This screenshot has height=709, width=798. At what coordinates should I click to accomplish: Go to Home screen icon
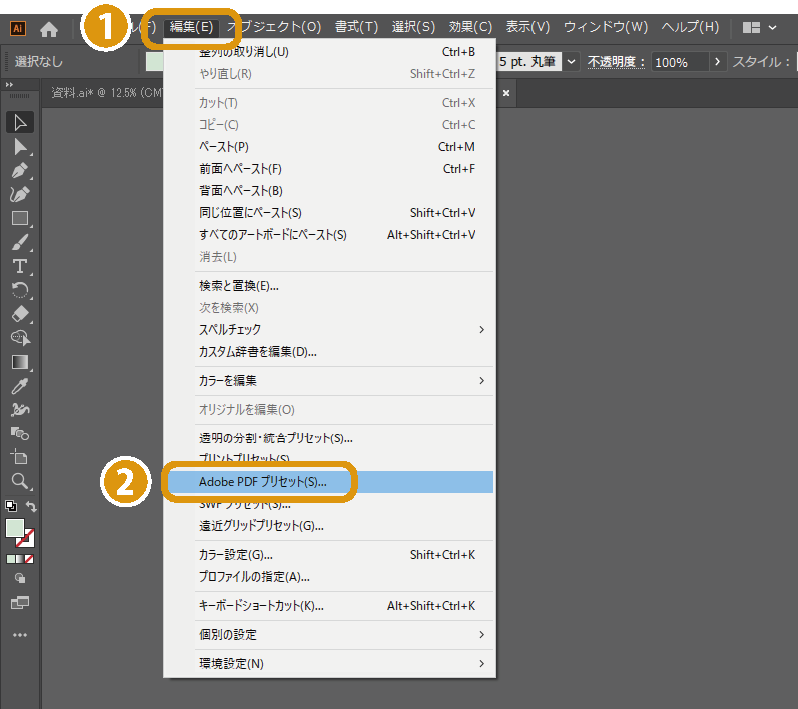tap(49, 30)
